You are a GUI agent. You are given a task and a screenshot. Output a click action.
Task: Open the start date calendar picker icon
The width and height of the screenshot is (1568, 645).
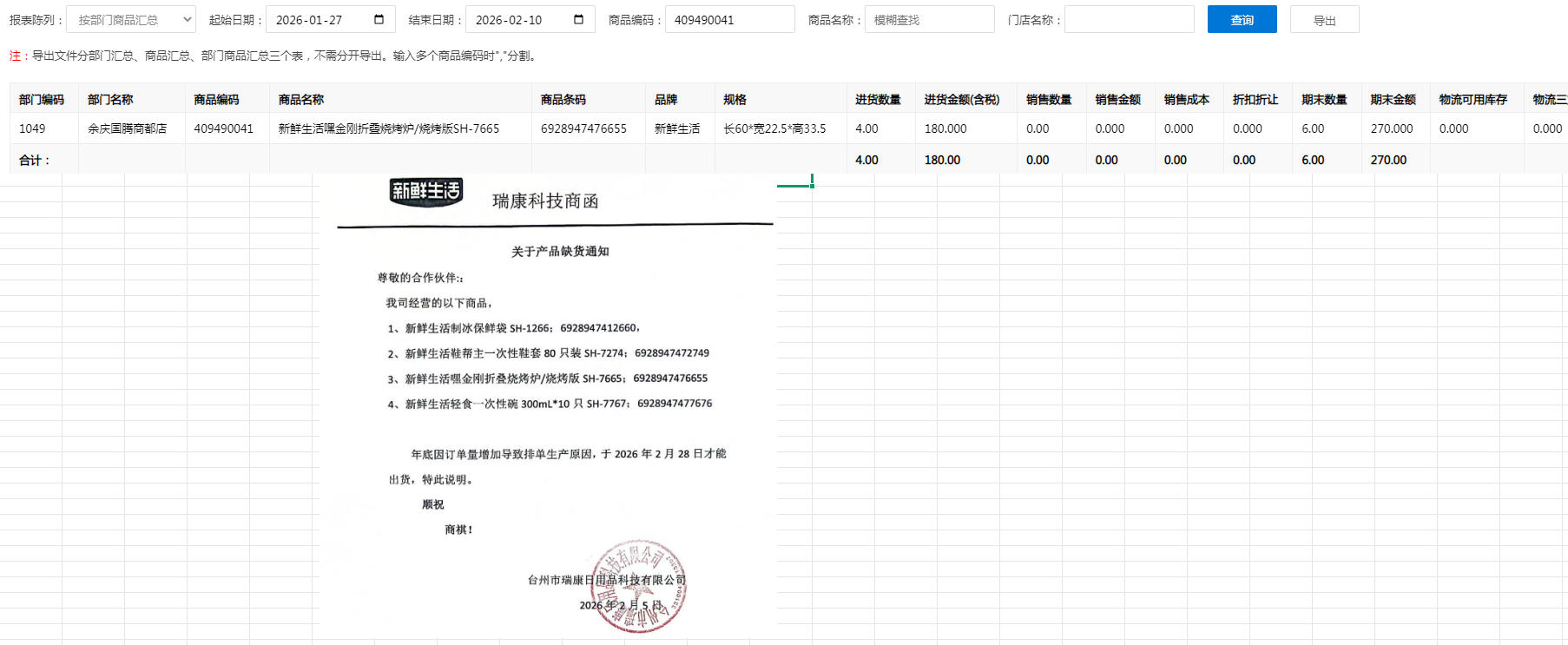[x=379, y=19]
